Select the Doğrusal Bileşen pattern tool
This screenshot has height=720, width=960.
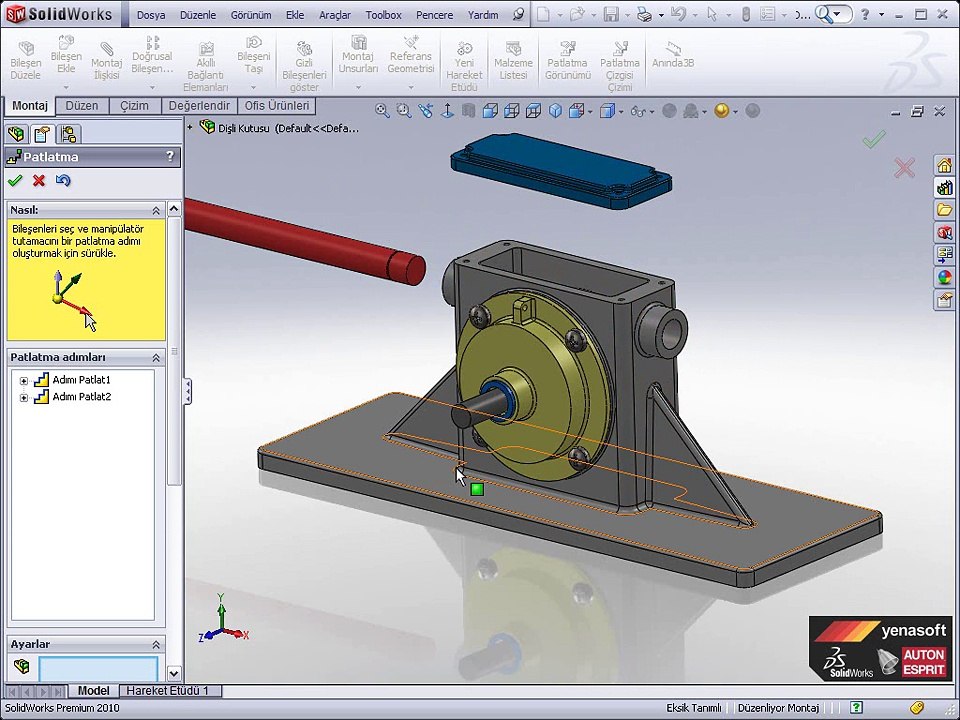[152, 55]
